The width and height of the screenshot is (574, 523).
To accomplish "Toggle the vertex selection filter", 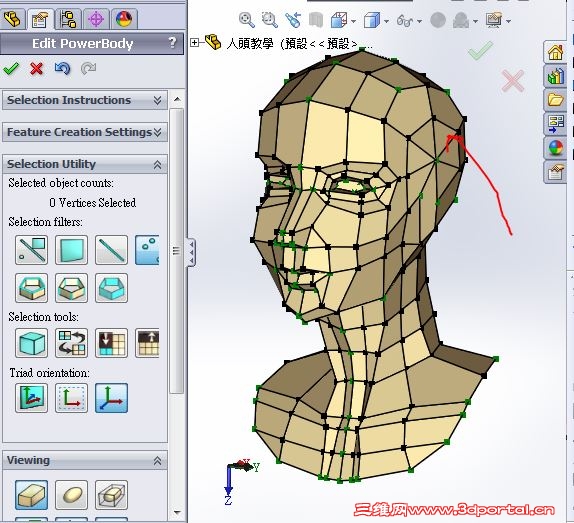I will (x=147, y=250).
